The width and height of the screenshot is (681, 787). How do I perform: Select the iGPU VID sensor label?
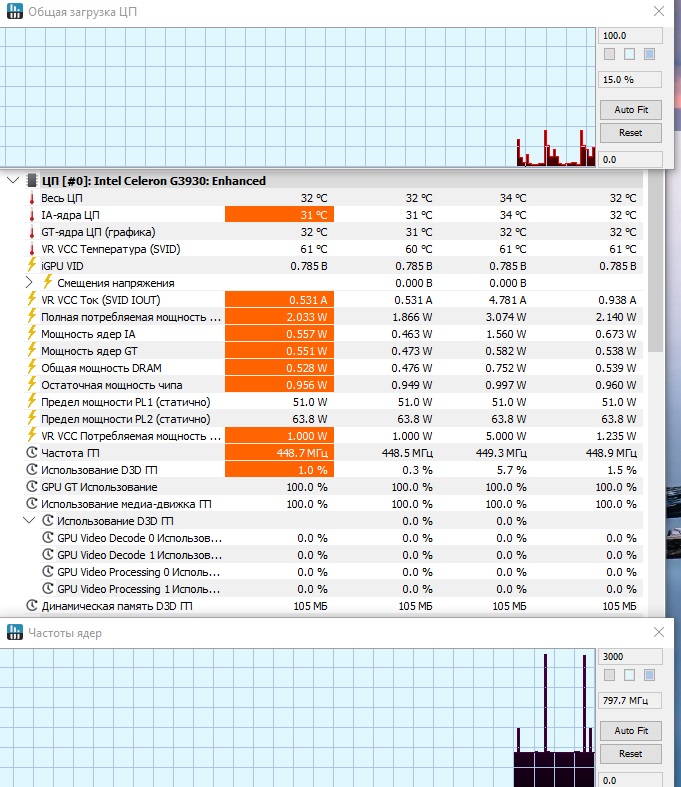coord(62,266)
